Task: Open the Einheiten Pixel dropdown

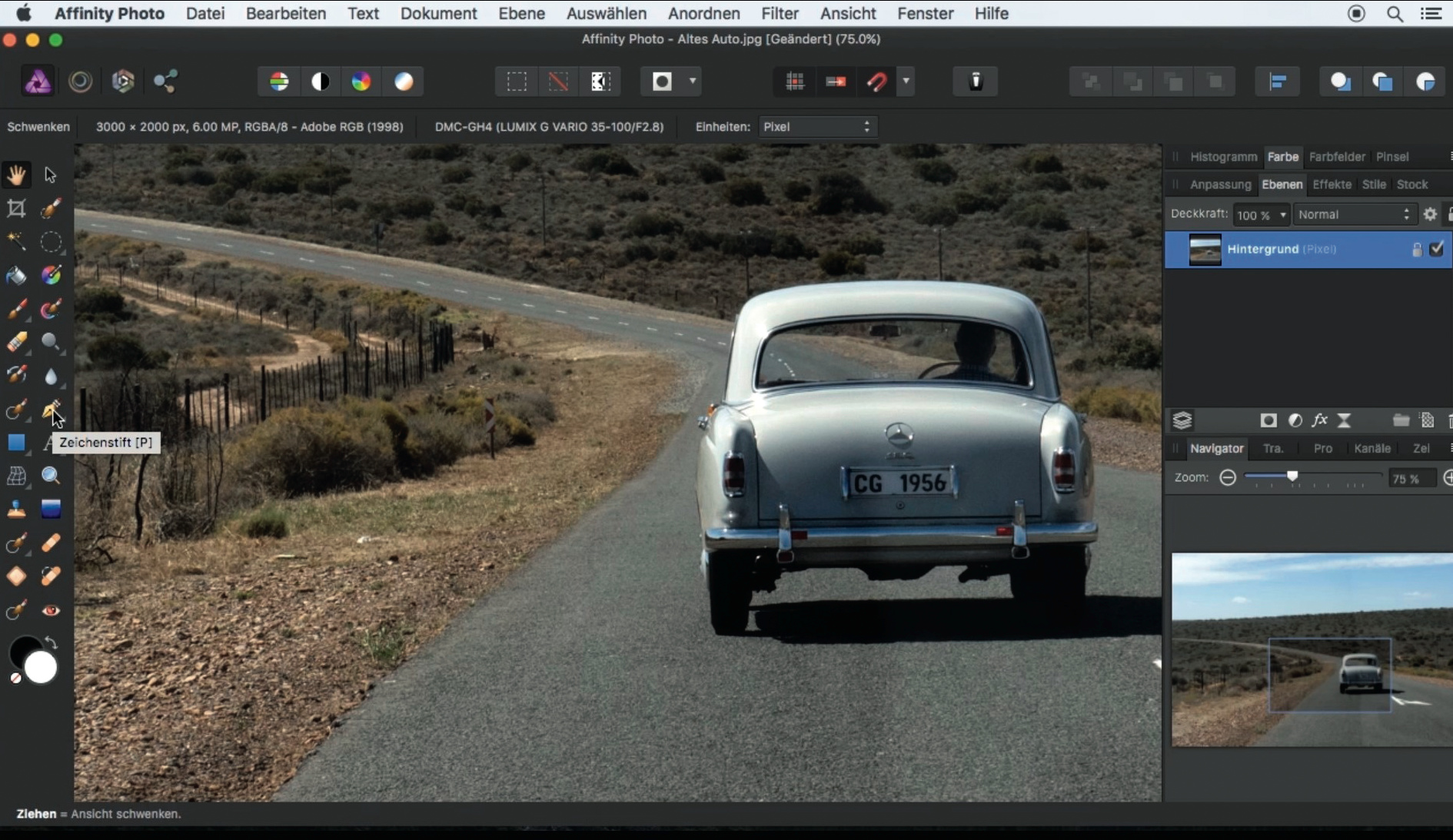Action: (x=816, y=127)
